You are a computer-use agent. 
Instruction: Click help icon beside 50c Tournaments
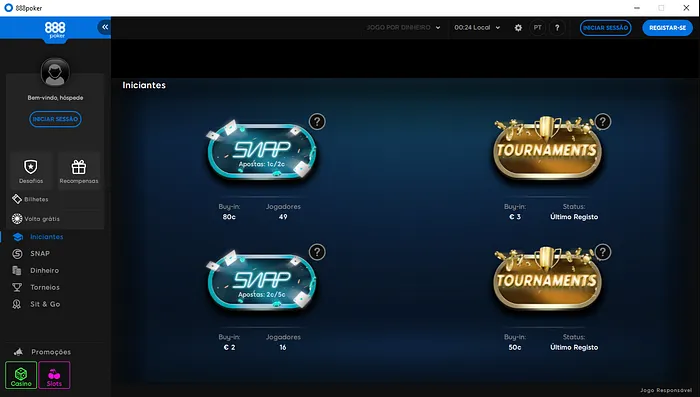pyautogui.click(x=603, y=252)
